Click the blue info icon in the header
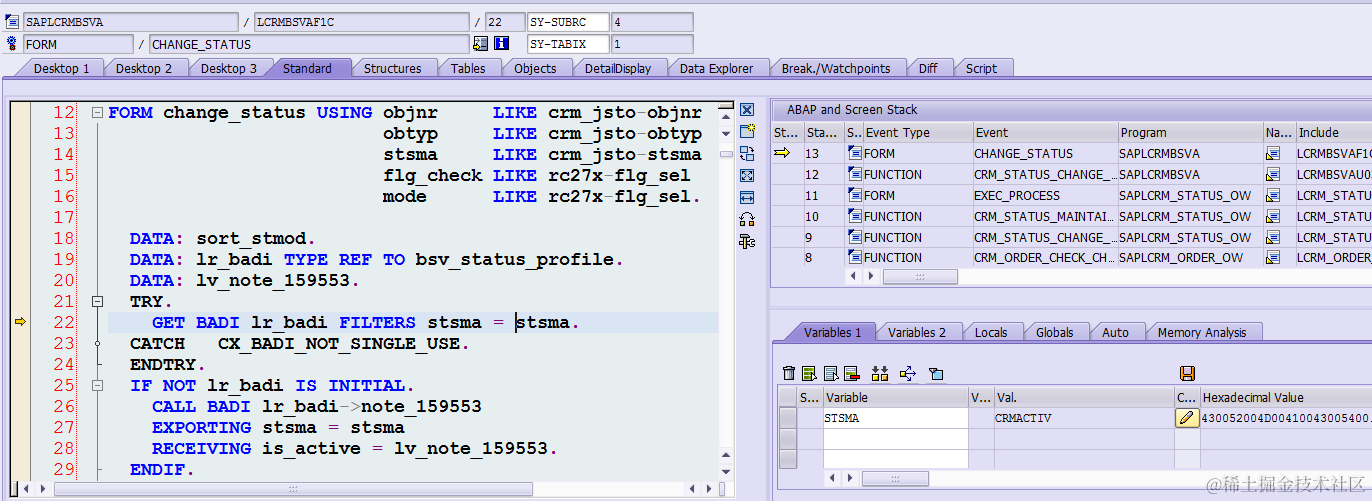This screenshot has height=501, width=1372. [x=502, y=44]
